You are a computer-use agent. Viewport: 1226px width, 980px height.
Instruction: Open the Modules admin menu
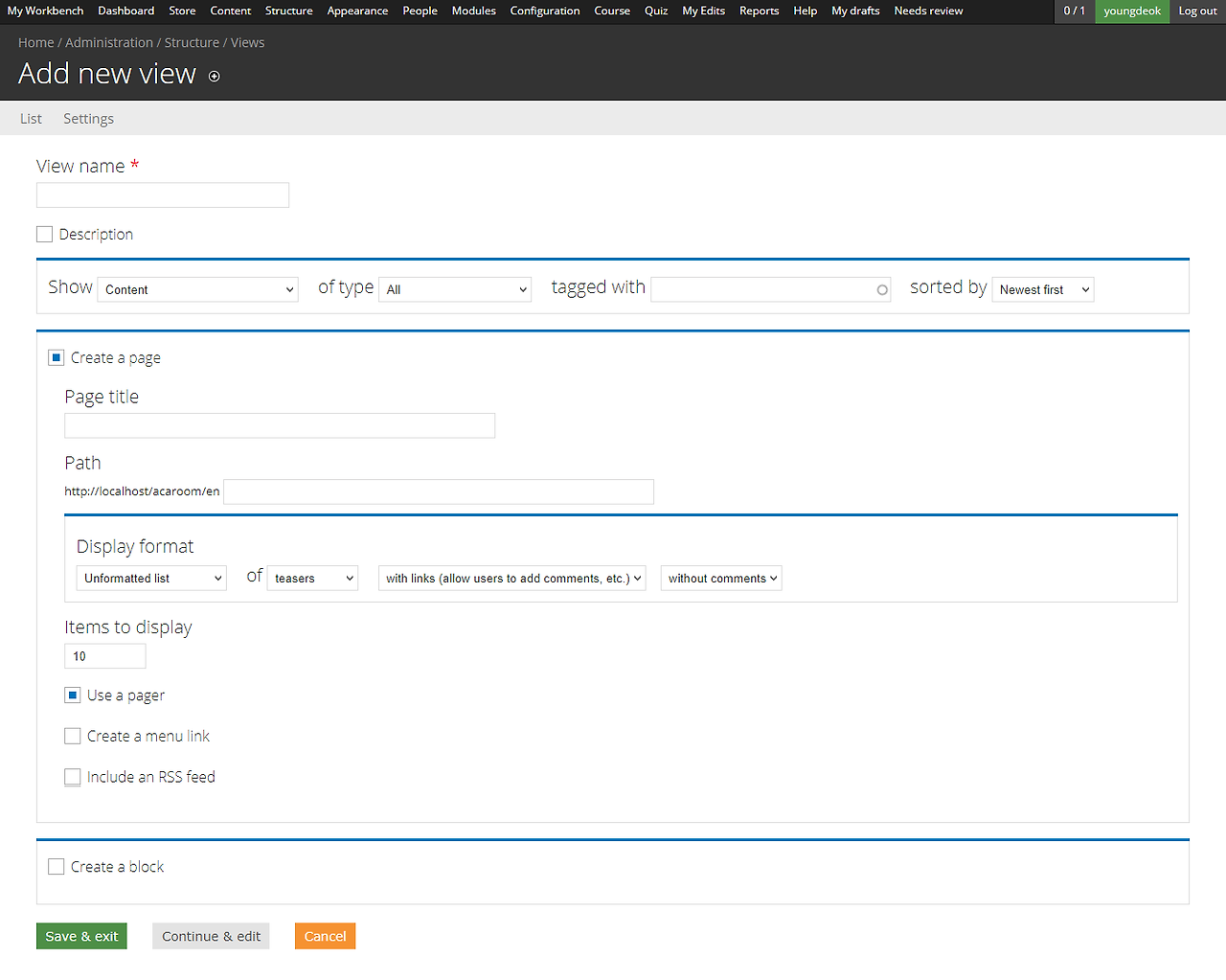click(x=474, y=11)
